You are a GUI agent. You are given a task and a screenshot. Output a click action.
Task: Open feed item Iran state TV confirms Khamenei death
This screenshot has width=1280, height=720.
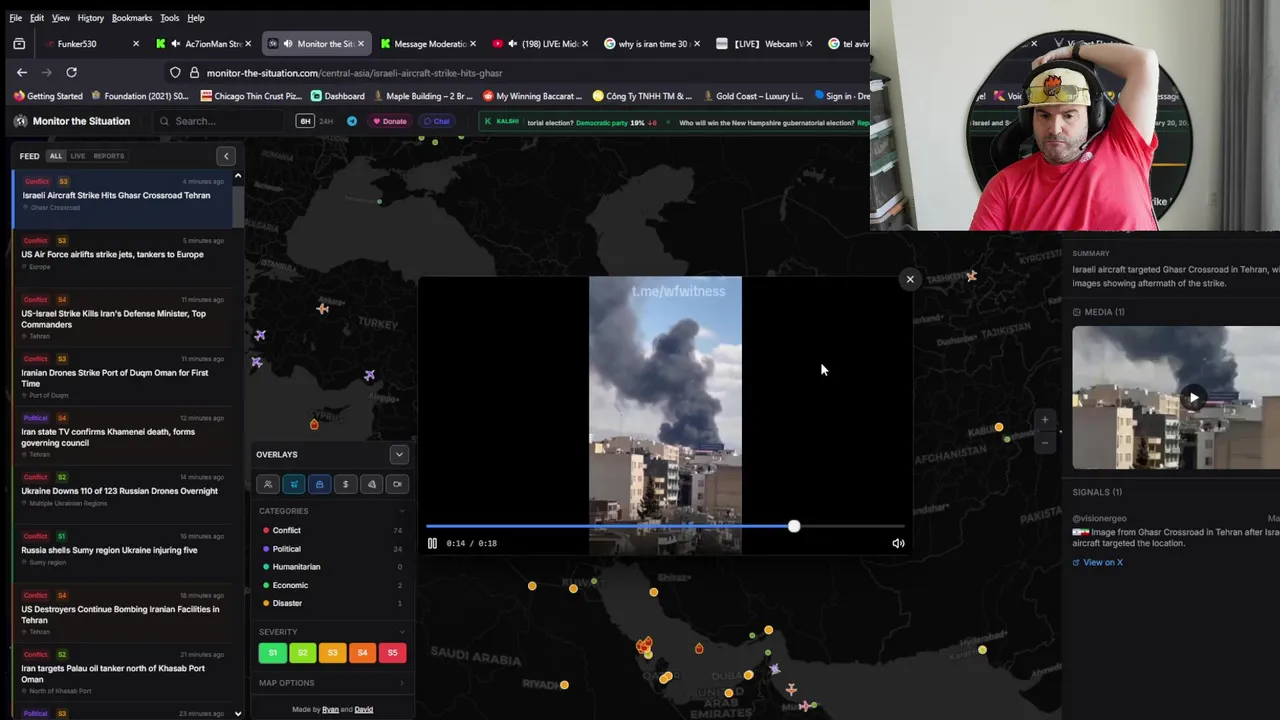123,437
